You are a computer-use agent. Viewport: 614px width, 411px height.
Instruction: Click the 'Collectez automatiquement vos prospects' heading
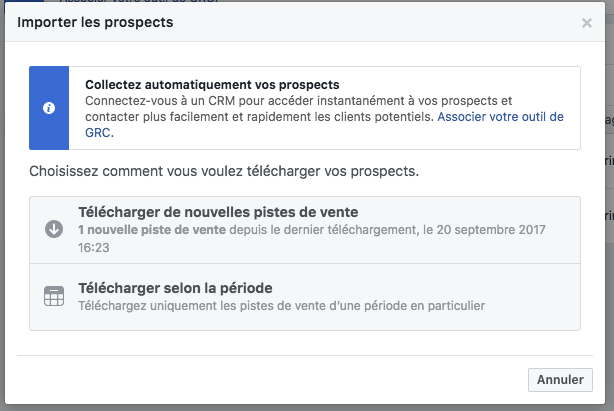212,85
